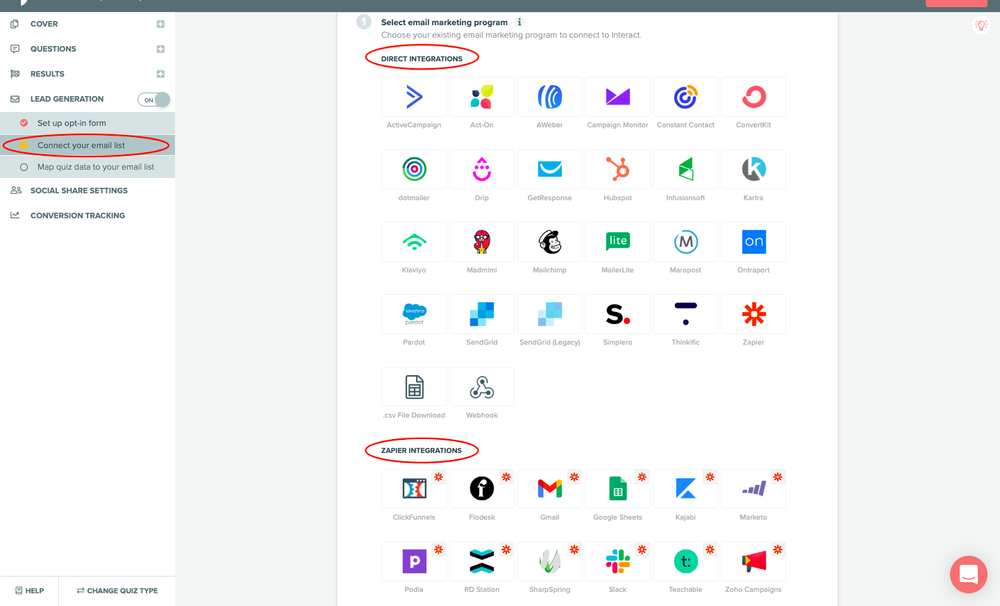This screenshot has height=606, width=1000.
Task: Open Lead Generation menu item
Action: (67, 99)
